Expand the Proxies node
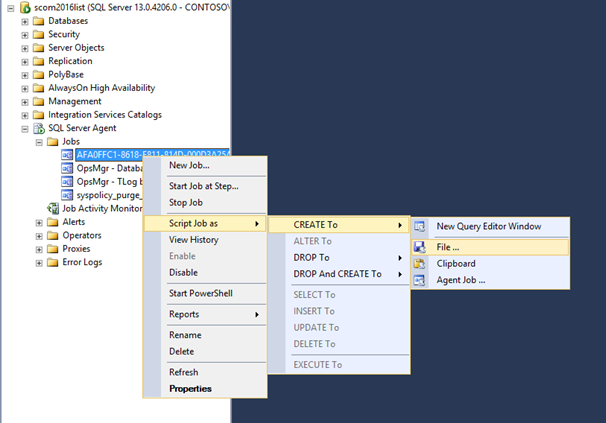This screenshot has height=423, width=606. click(39, 250)
